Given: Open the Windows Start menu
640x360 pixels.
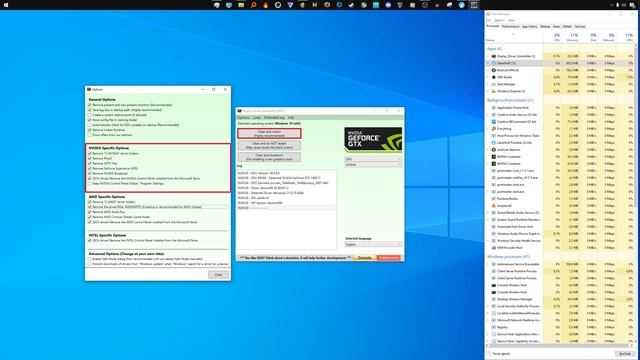Looking at the screenshot, I should click(6, 5).
